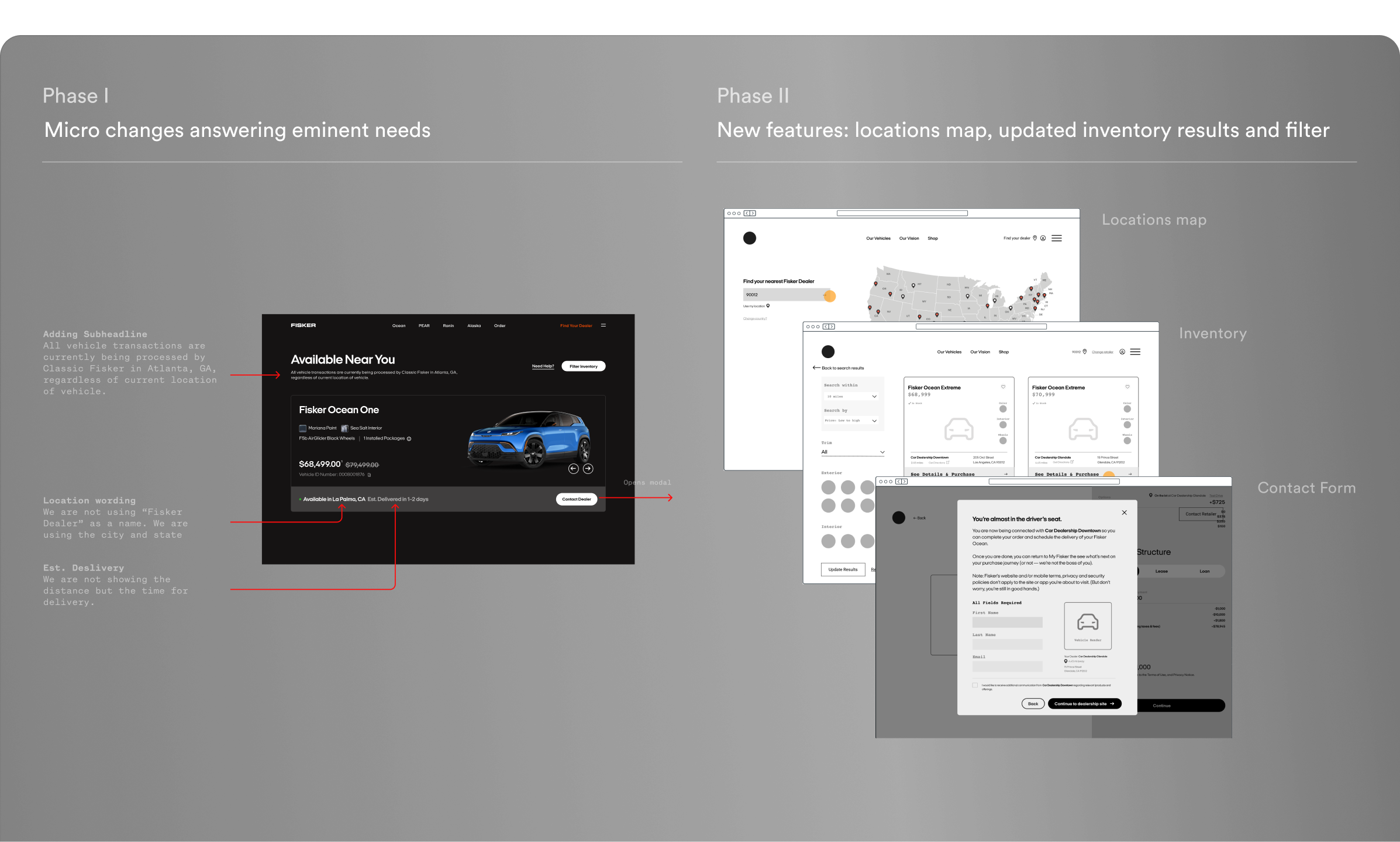1400x842 pixels.
Task: Click the Filter Inventory button
Action: coord(584,366)
